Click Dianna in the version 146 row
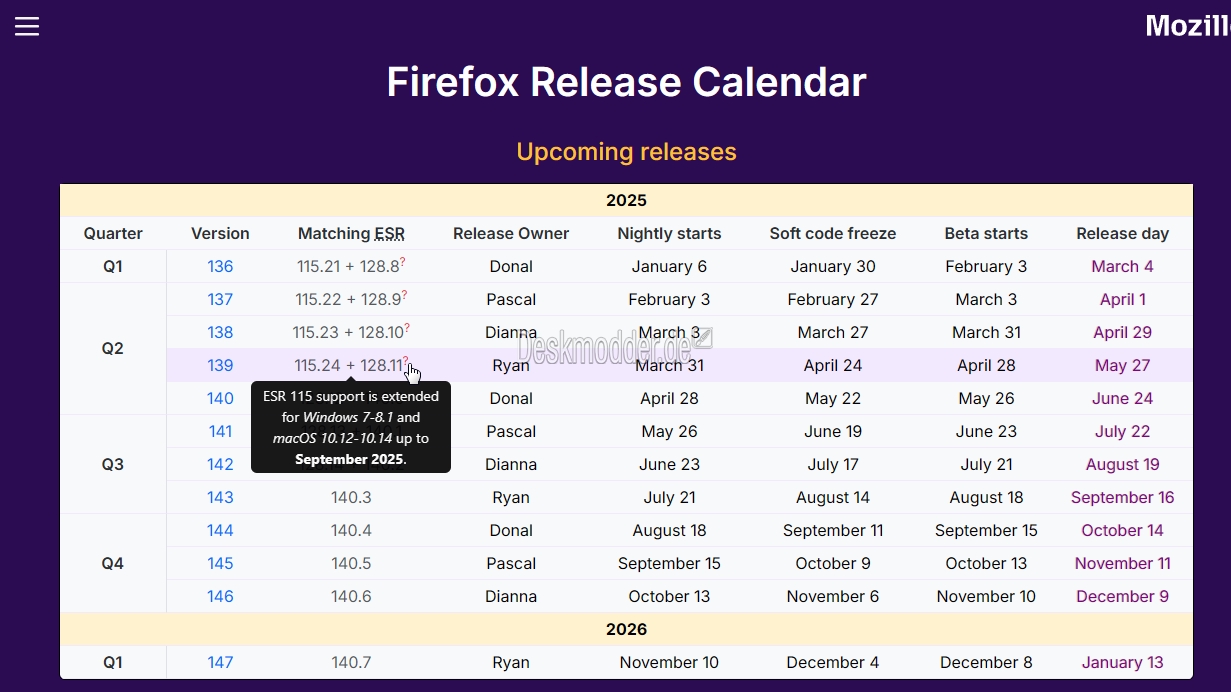1231x692 pixels. pyautogui.click(x=511, y=596)
